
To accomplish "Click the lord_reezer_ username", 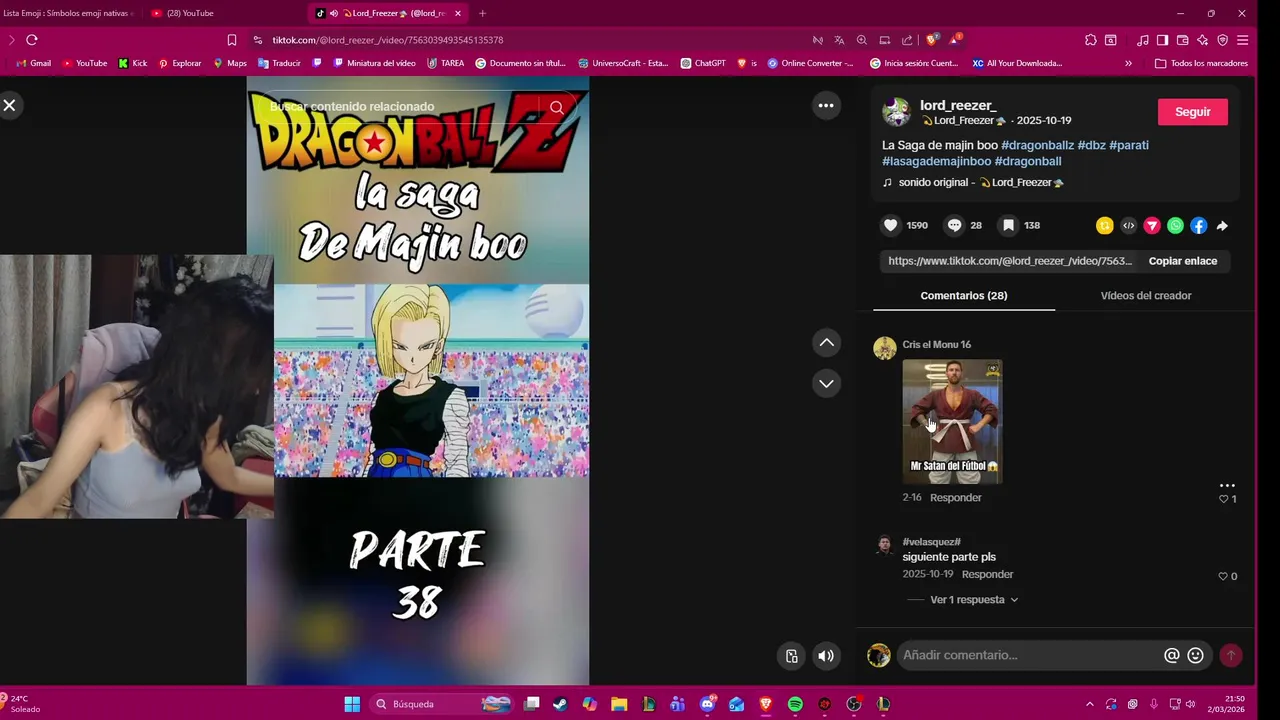I will pos(958,105).
